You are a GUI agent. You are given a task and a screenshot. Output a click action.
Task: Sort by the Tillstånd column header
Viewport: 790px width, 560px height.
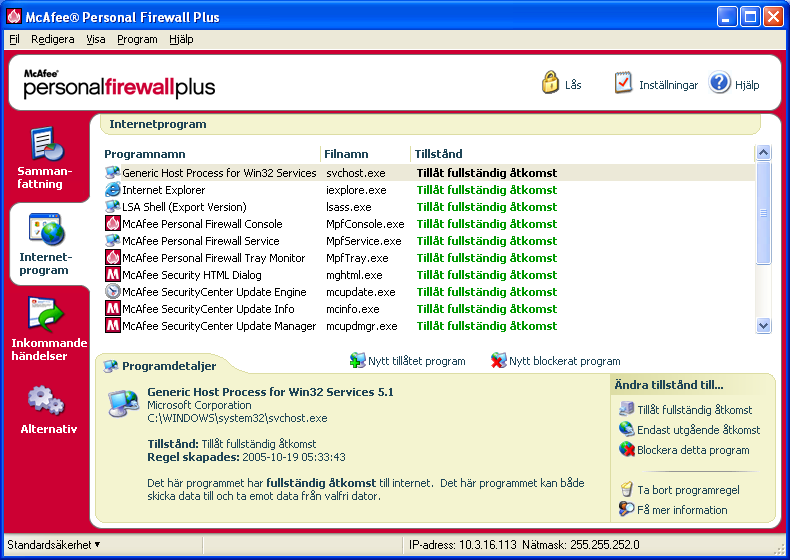click(438, 154)
